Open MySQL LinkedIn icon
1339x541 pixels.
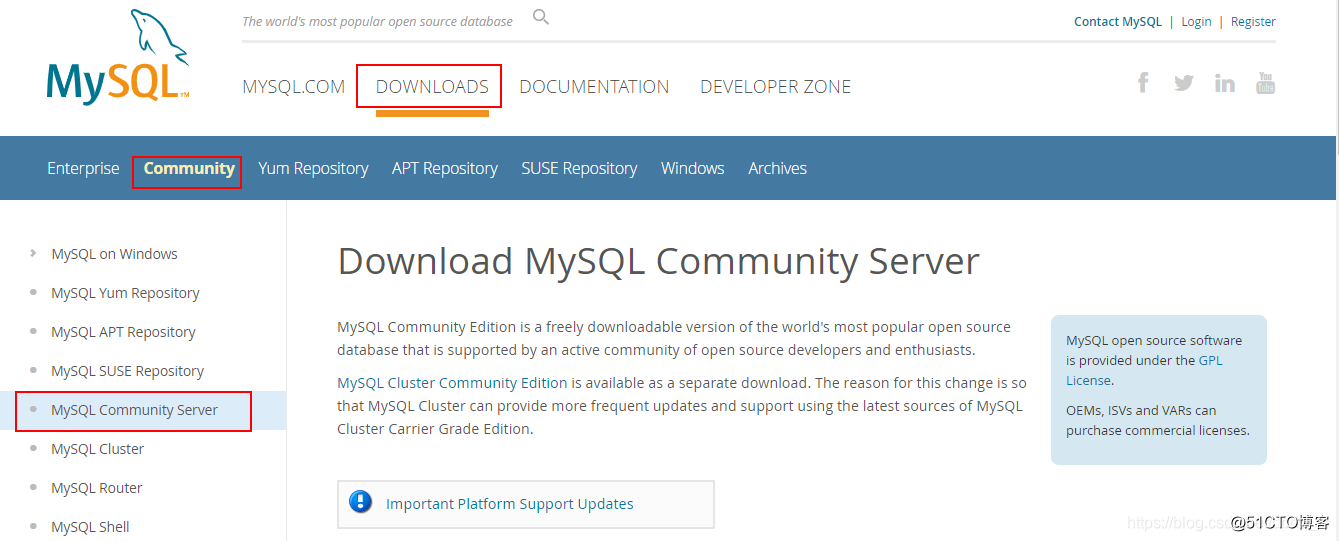click(x=1225, y=83)
